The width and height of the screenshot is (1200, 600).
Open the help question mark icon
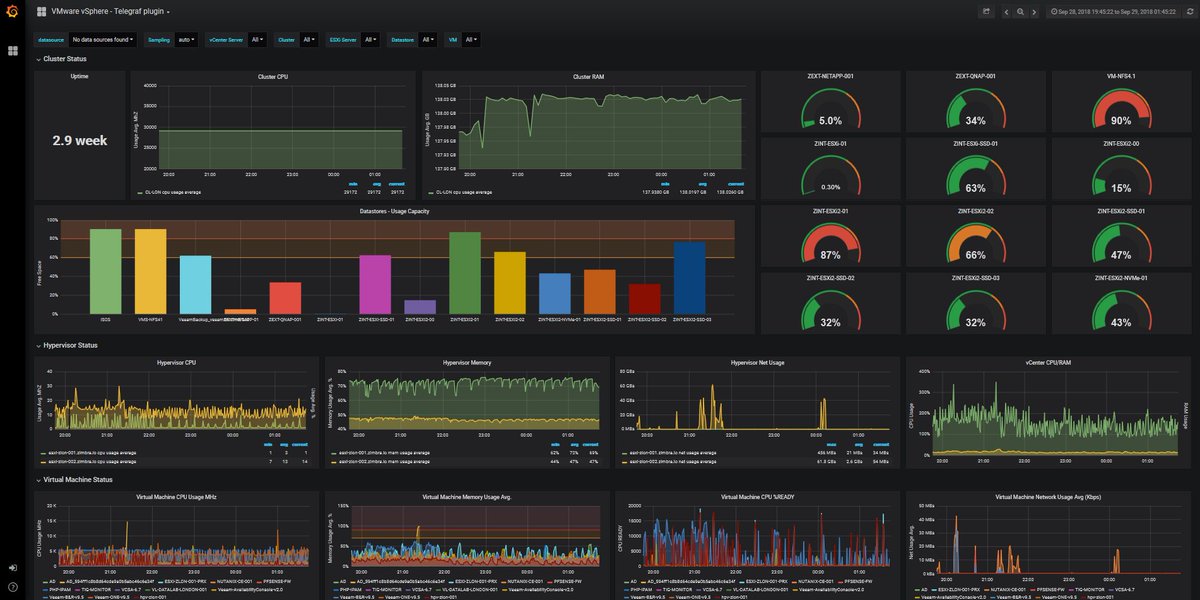click(x=12, y=587)
